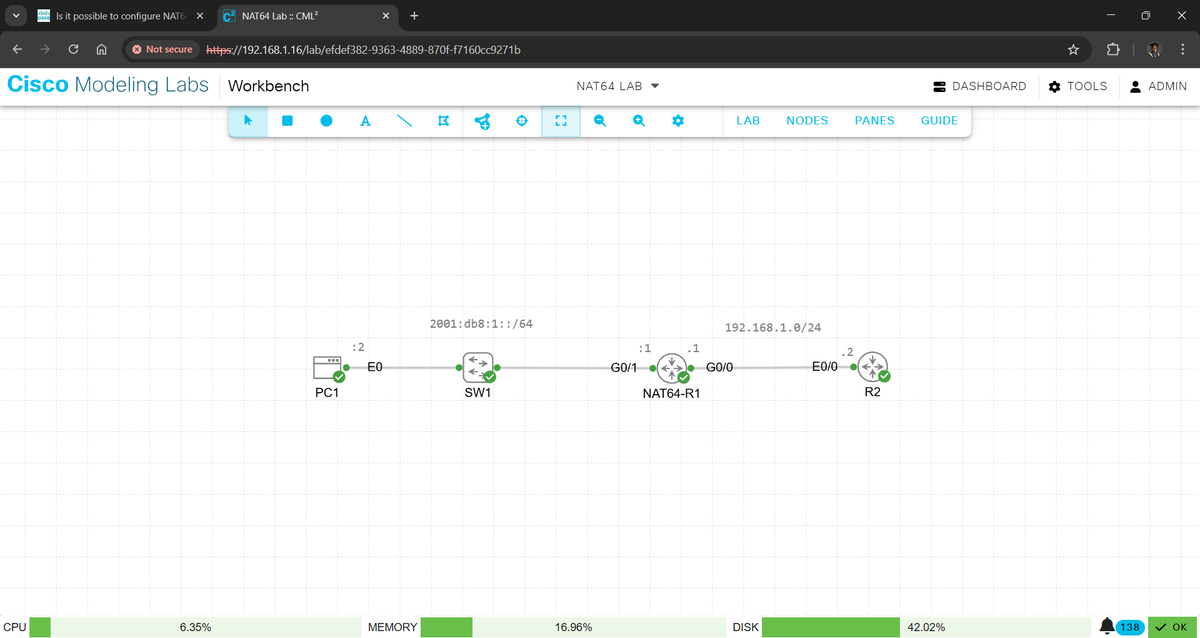
Task: Select the SW1 switch node
Action: pos(478,368)
